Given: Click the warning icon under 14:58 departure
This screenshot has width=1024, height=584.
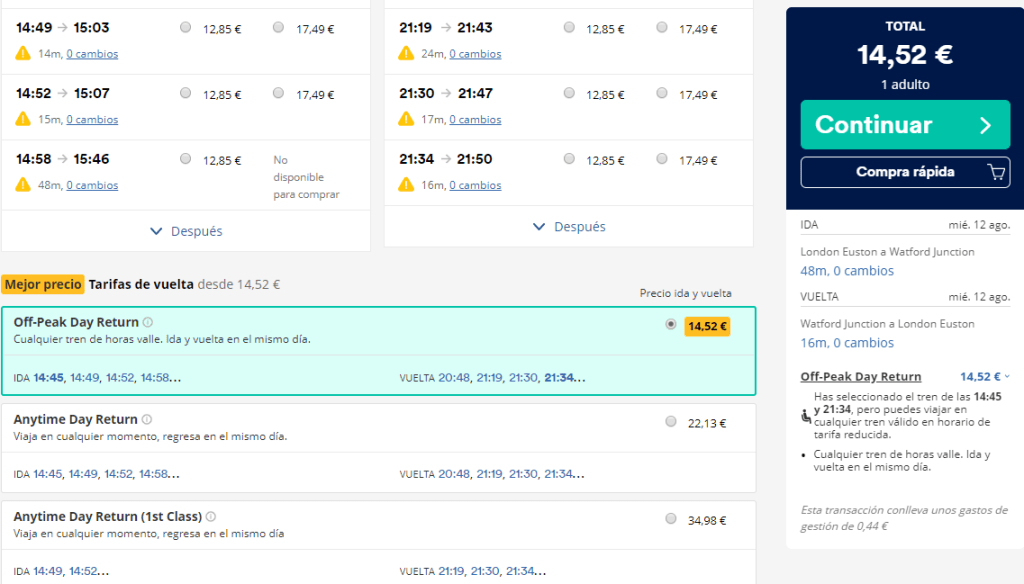Looking at the screenshot, I should [23, 185].
